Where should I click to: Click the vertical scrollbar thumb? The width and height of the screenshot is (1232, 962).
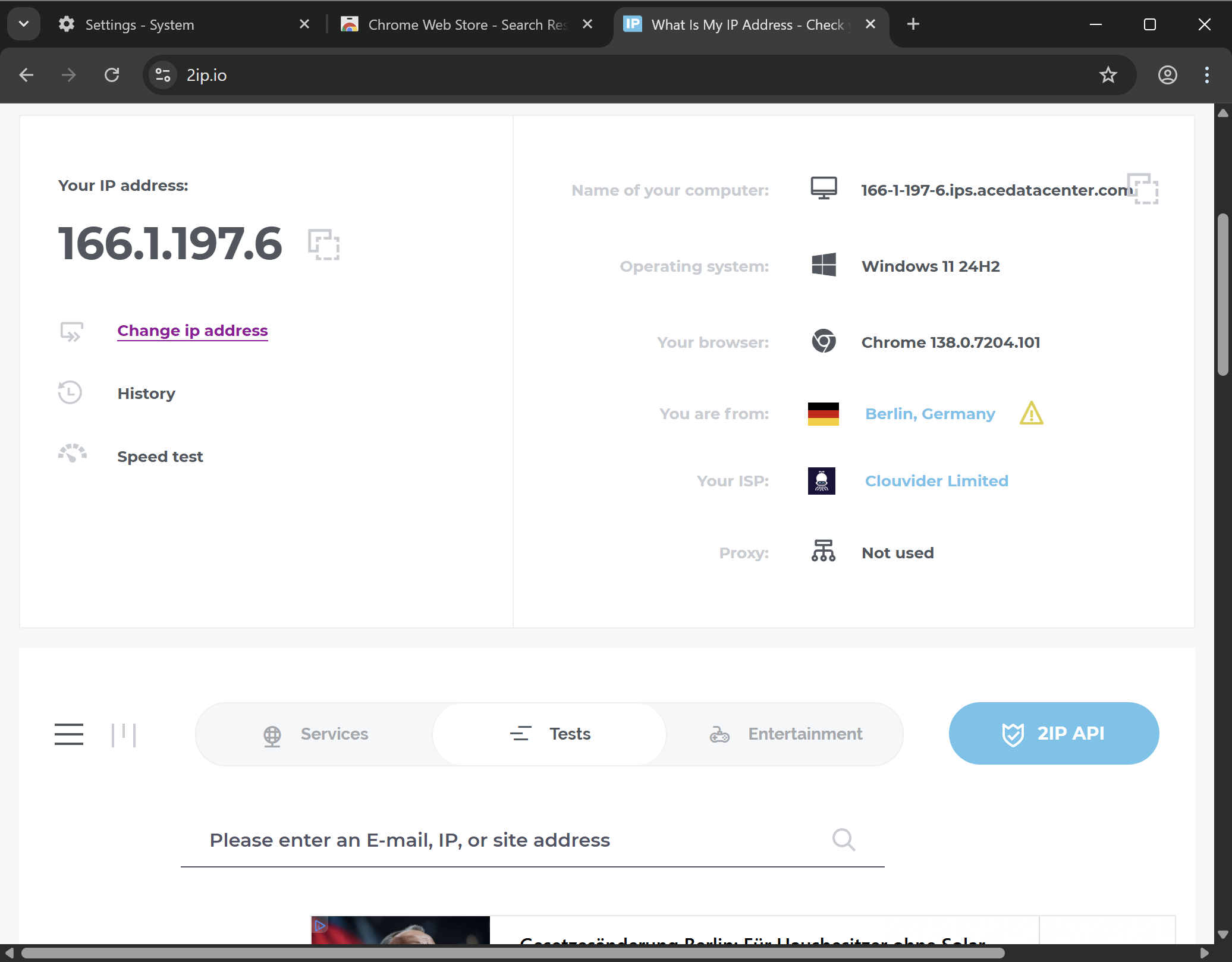pyautogui.click(x=1222, y=294)
